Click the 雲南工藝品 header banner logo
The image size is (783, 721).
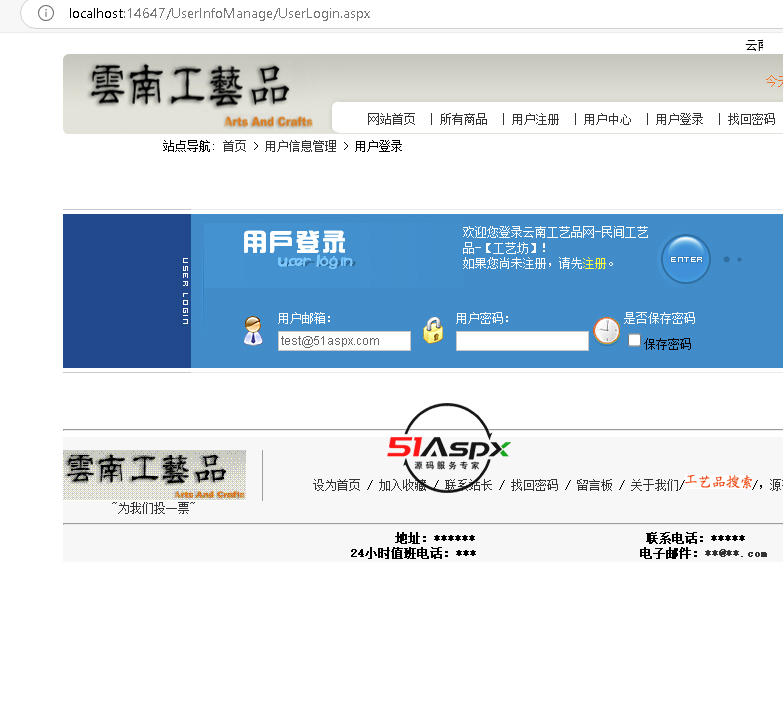[x=190, y=93]
